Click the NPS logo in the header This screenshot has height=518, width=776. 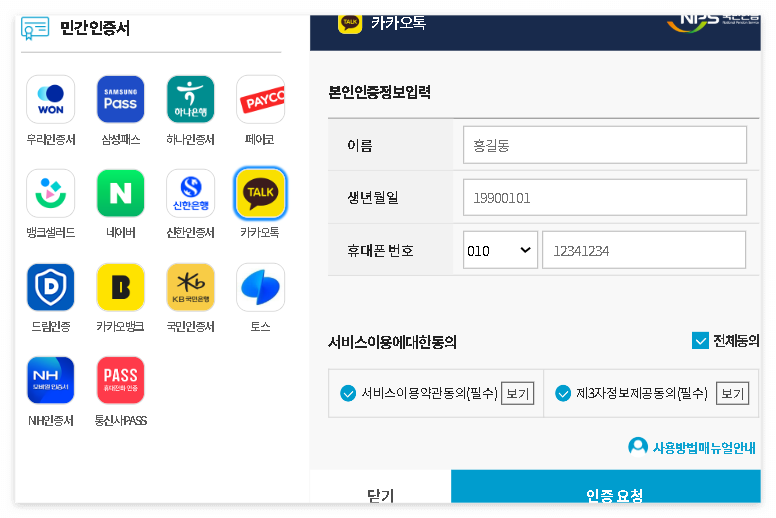(713, 22)
